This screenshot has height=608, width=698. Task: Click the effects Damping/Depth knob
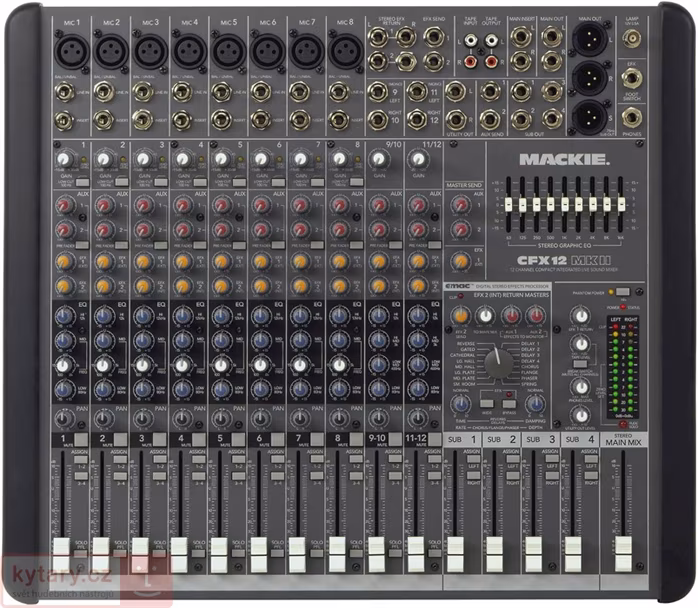pyautogui.click(x=535, y=404)
